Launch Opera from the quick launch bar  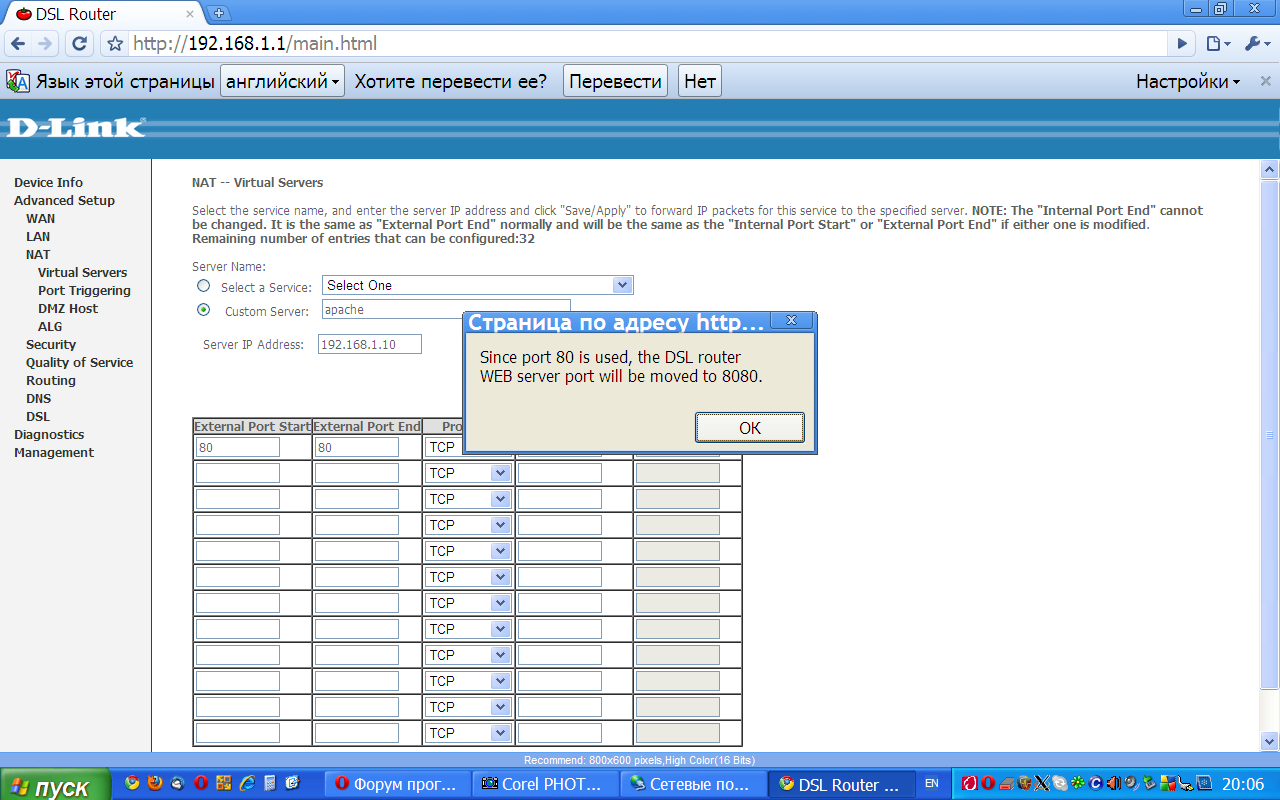pyautogui.click(x=201, y=784)
